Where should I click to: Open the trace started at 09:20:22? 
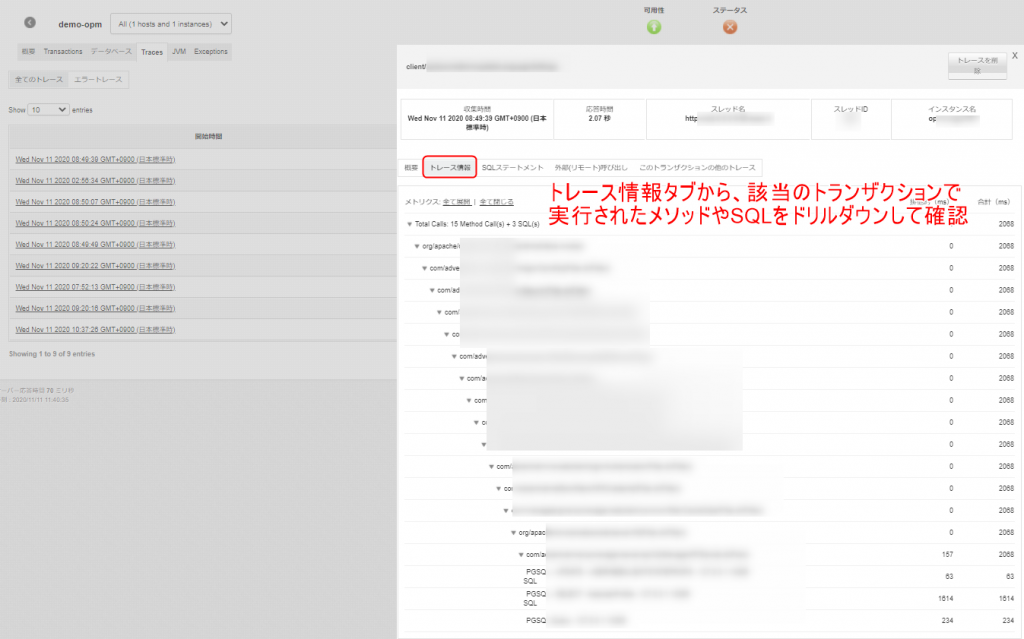click(95, 266)
